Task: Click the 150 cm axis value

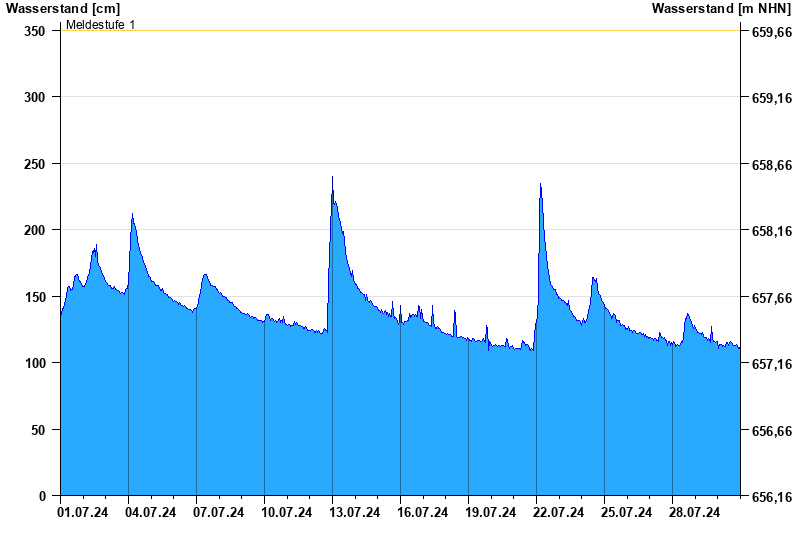Action: pos(35,297)
